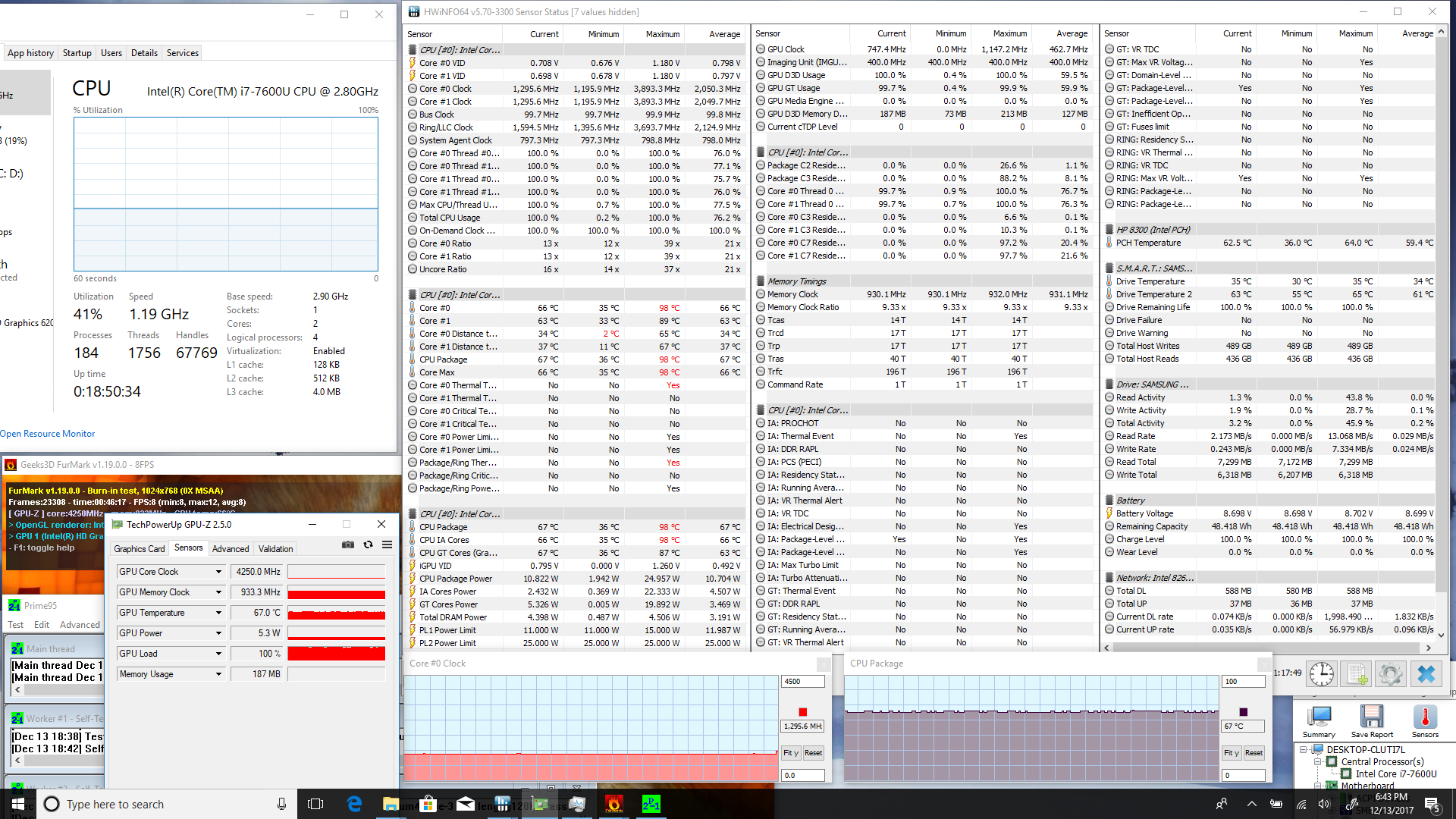
Task: Open GPU Temperature sensor dropdown
Action: pyautogui.click(x=218, y=613)
